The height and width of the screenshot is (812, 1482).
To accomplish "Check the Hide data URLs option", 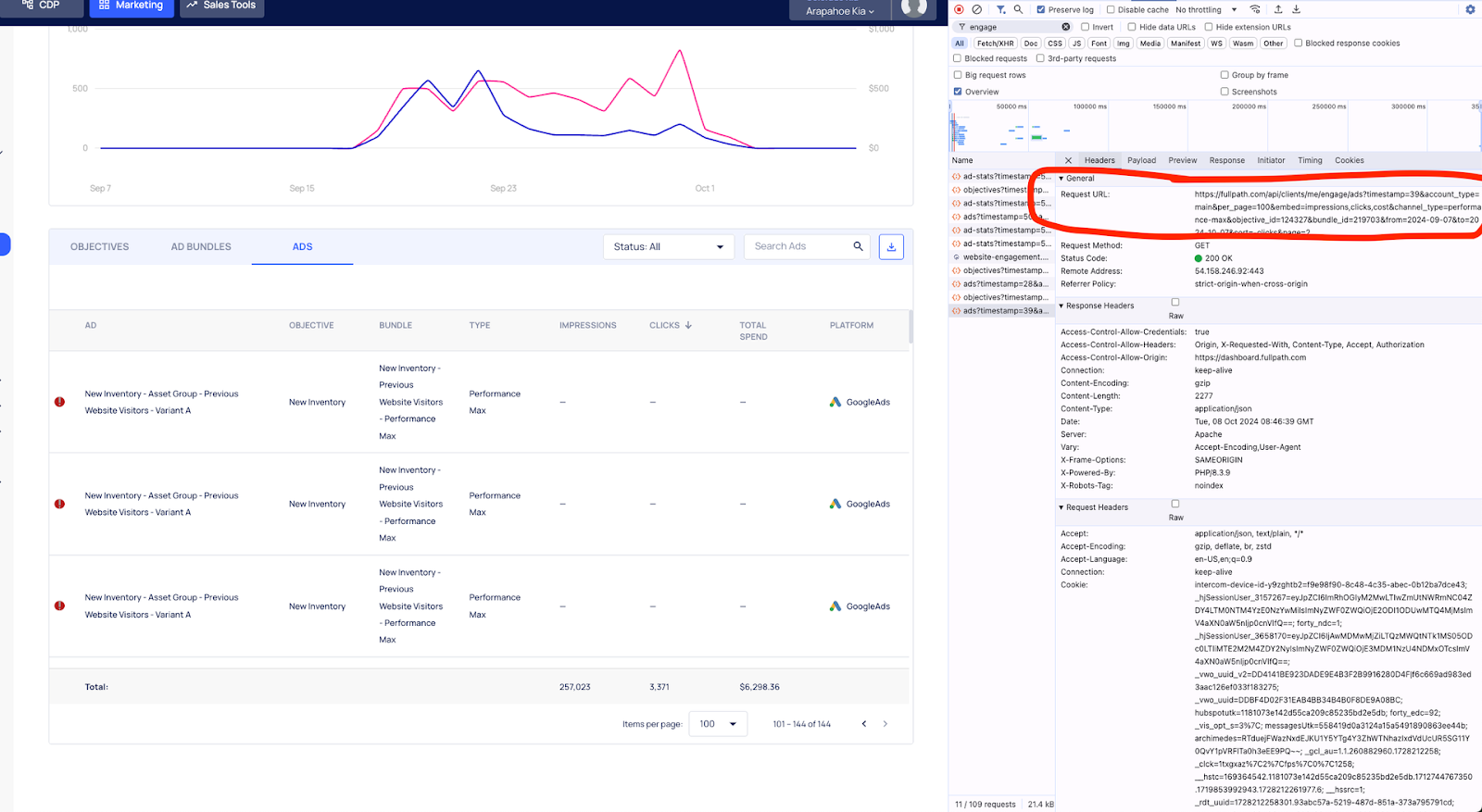I will pos(1132,27).
